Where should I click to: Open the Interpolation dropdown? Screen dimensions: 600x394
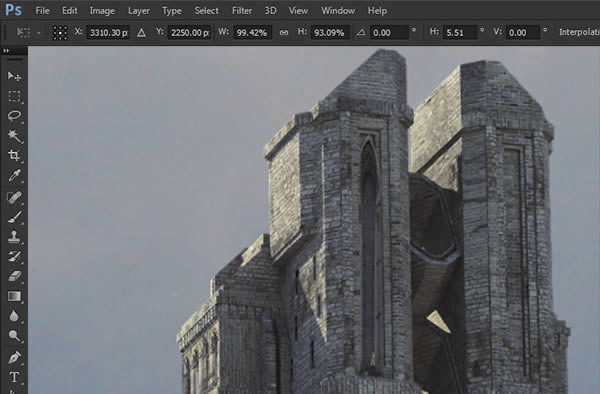(579, 32)
